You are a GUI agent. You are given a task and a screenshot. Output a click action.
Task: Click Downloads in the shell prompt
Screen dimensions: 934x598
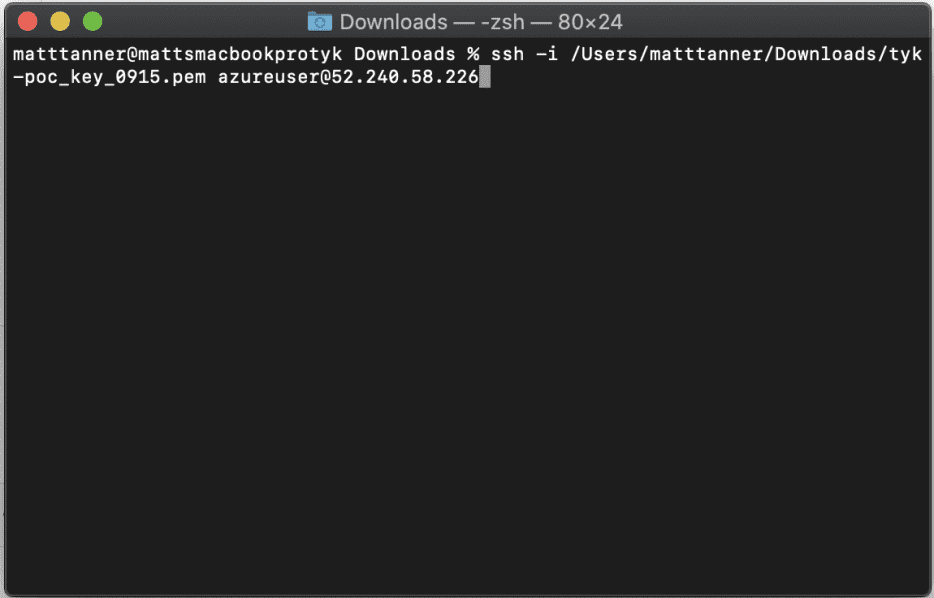tap(404, 54)
